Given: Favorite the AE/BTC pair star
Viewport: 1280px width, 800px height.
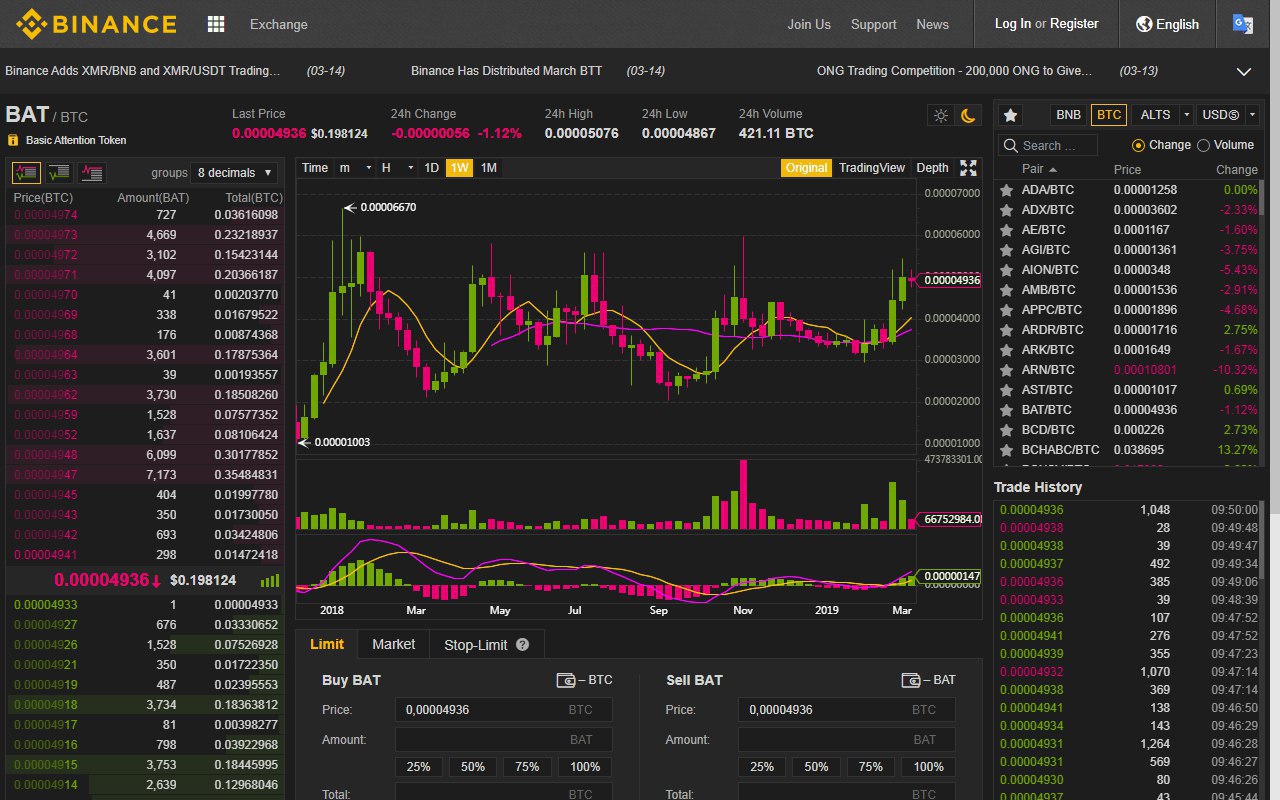Looking at the screenshot, I should [x=1006, y=230].
